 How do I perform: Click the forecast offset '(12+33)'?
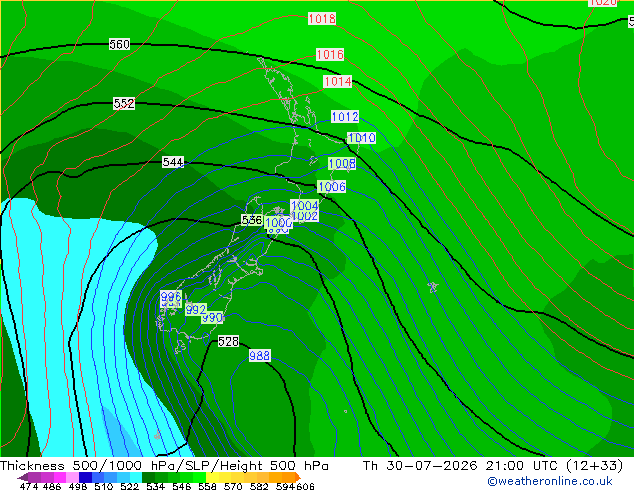(x=594, y=466)
